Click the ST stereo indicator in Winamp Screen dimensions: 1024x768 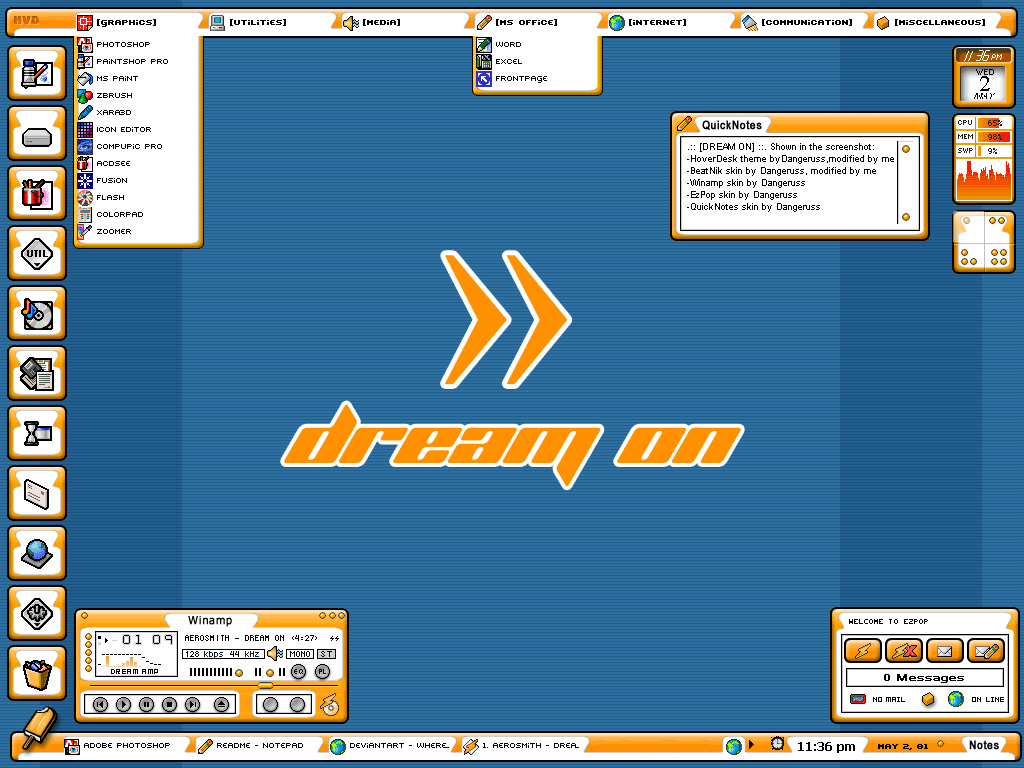tap(327, 654)
